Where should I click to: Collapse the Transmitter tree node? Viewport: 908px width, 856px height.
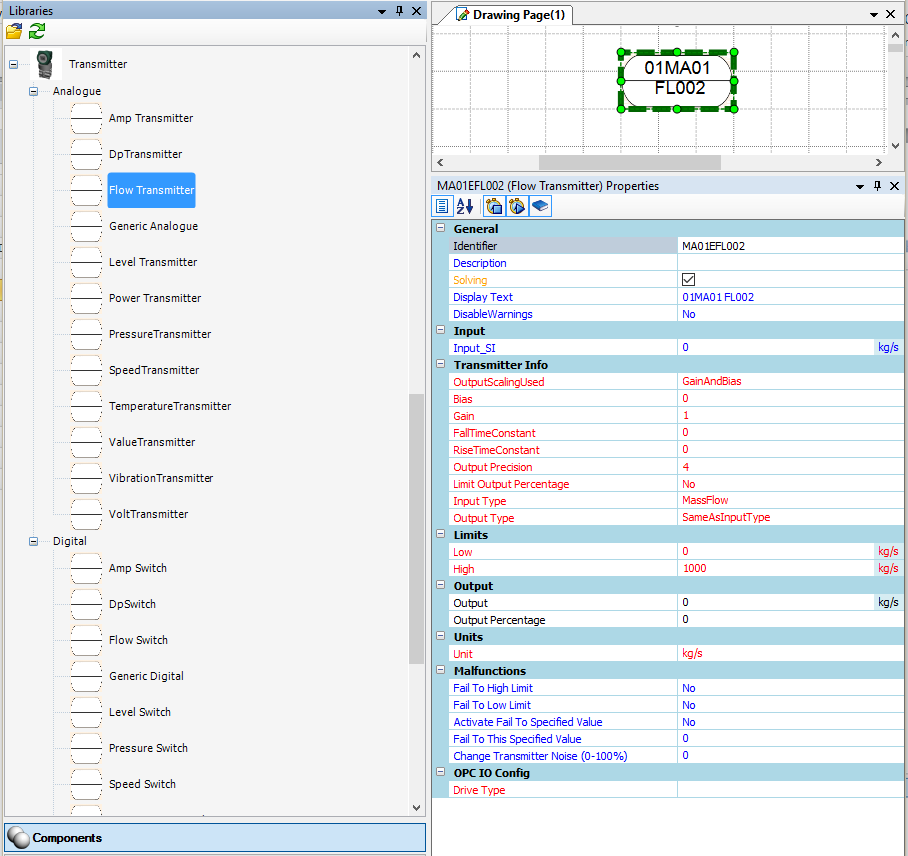14,64
